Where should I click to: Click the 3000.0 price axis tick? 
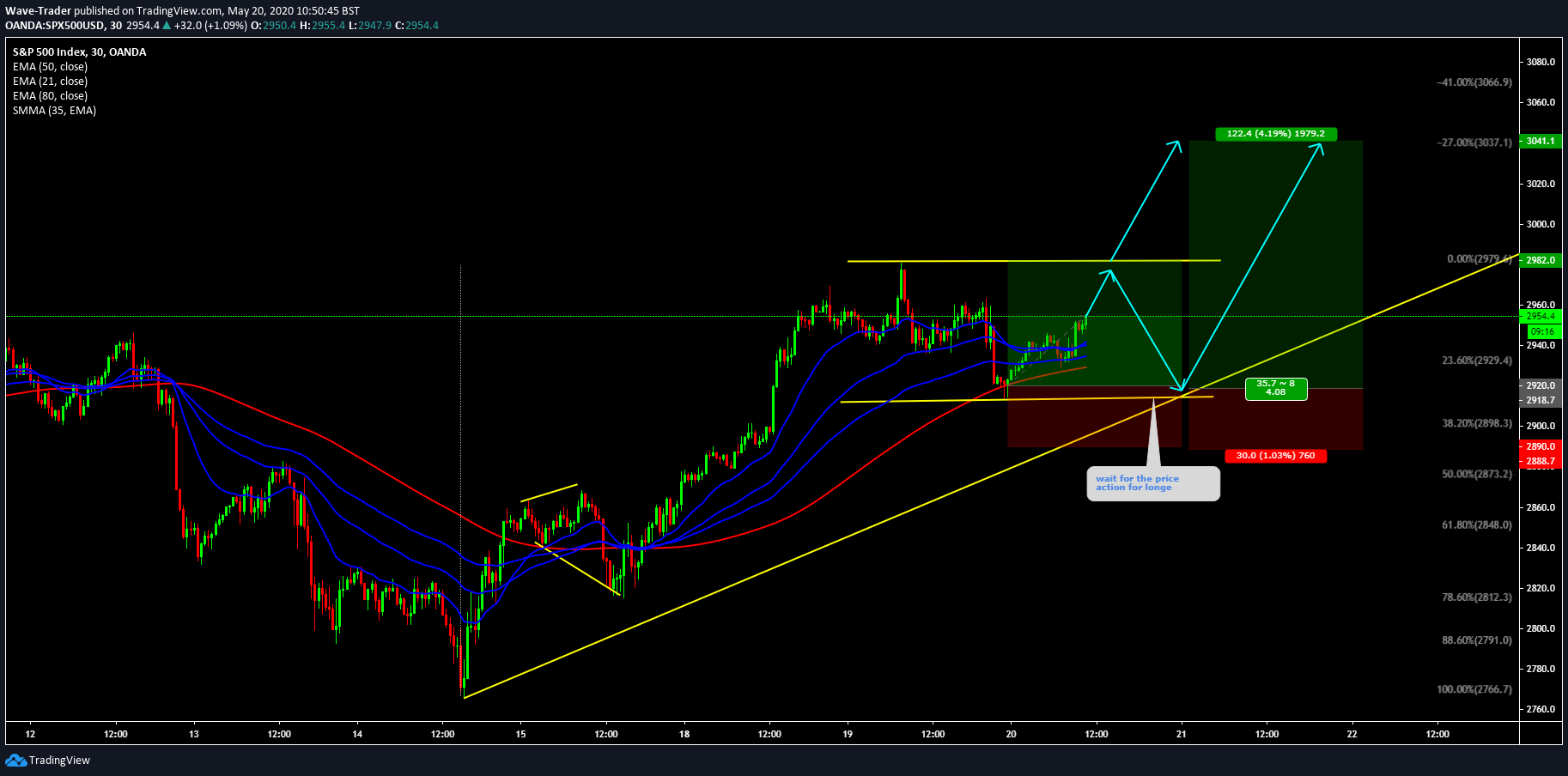(1541, 224)
